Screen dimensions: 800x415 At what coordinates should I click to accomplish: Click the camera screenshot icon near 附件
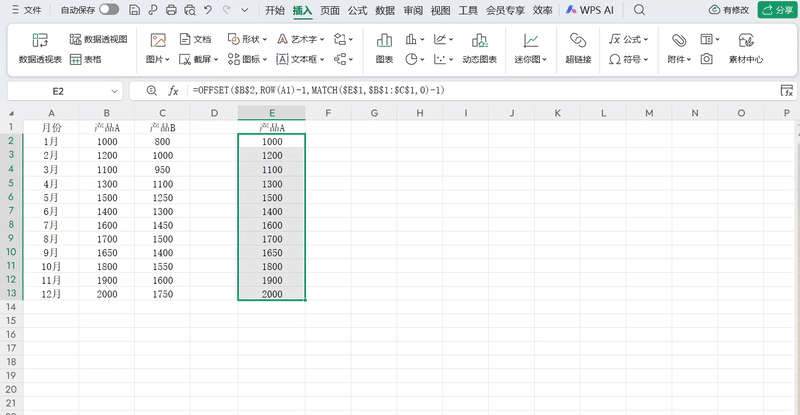pyautogui.click(x=707, y=59)
